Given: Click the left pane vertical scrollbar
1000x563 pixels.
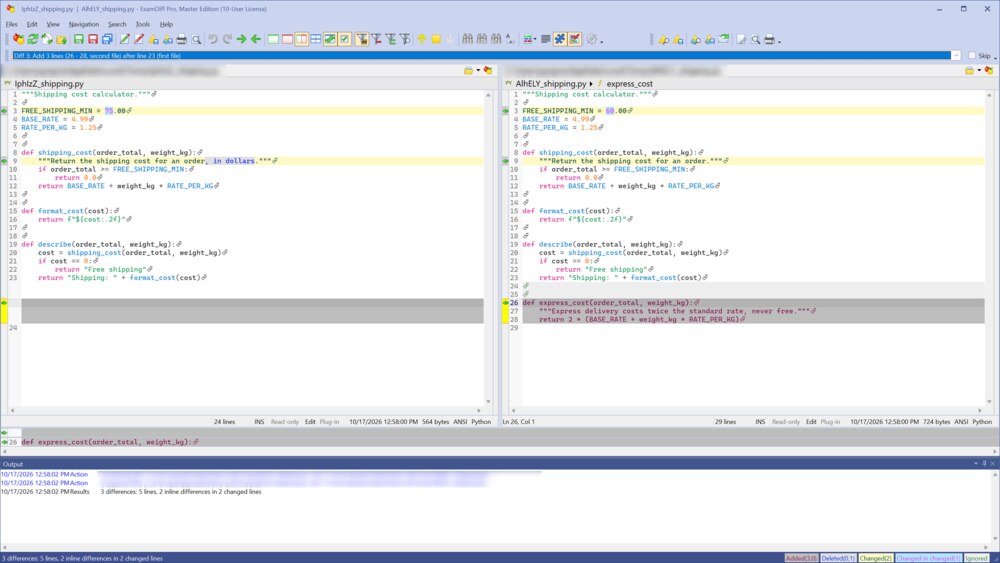Looking at the screenshot, I should 489,247.
